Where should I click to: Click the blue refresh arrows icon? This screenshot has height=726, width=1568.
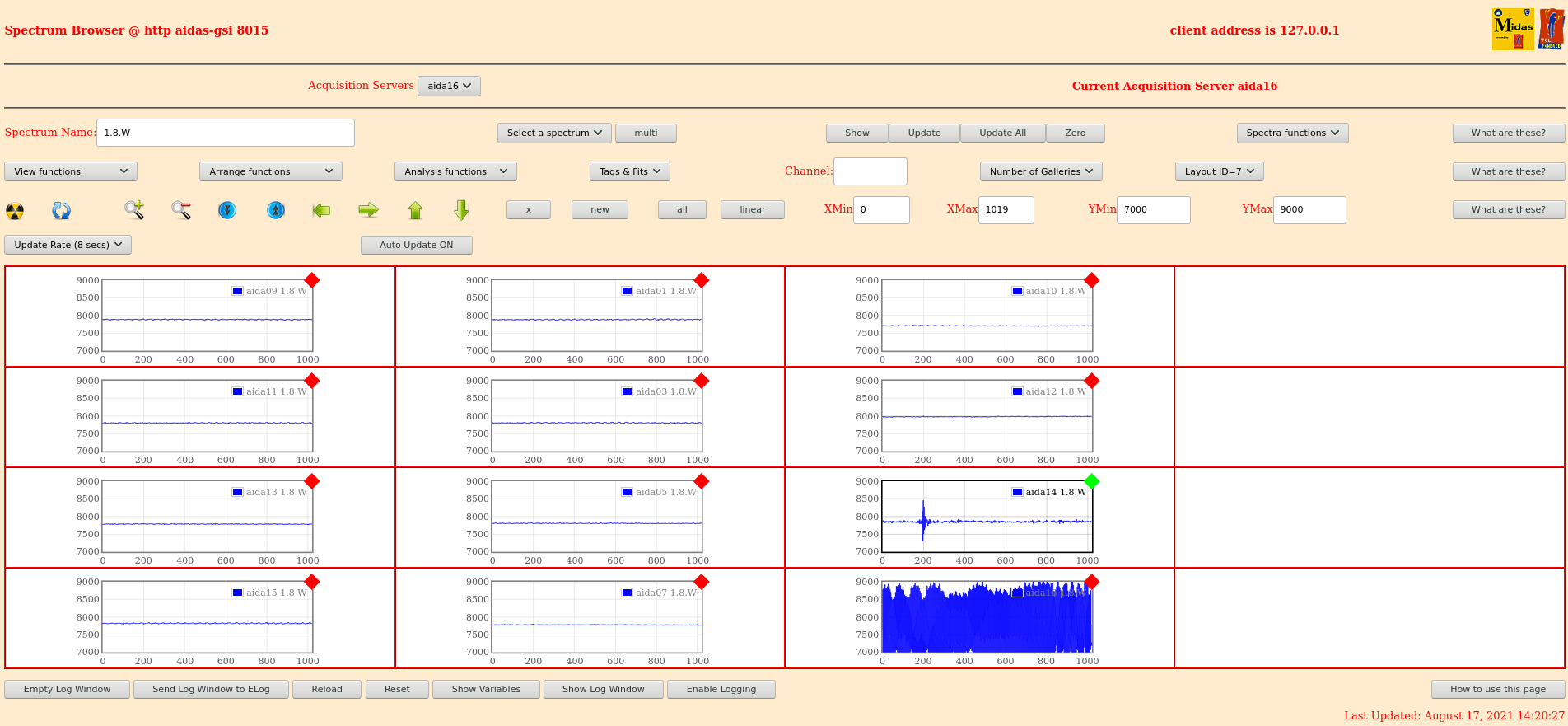(61, 211)
